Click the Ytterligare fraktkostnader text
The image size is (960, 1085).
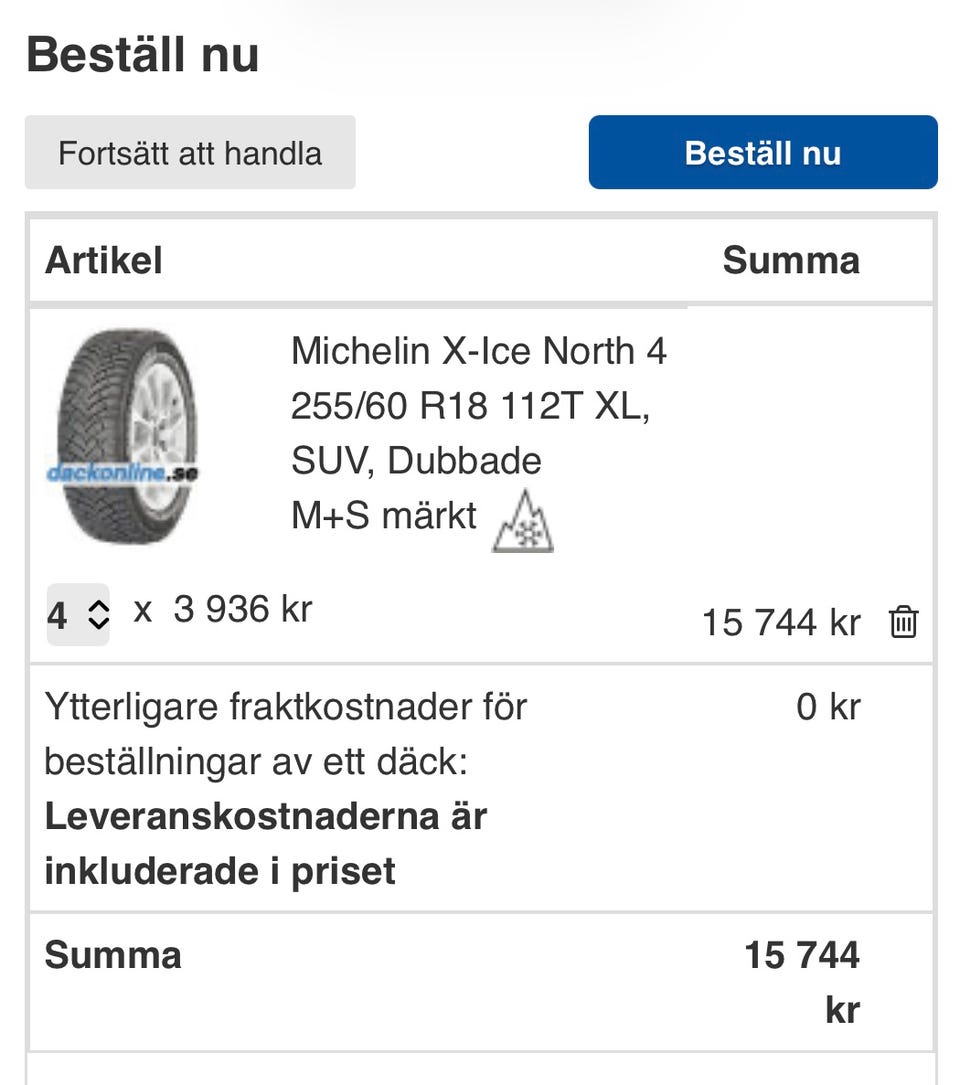click(x=285, y=707)
